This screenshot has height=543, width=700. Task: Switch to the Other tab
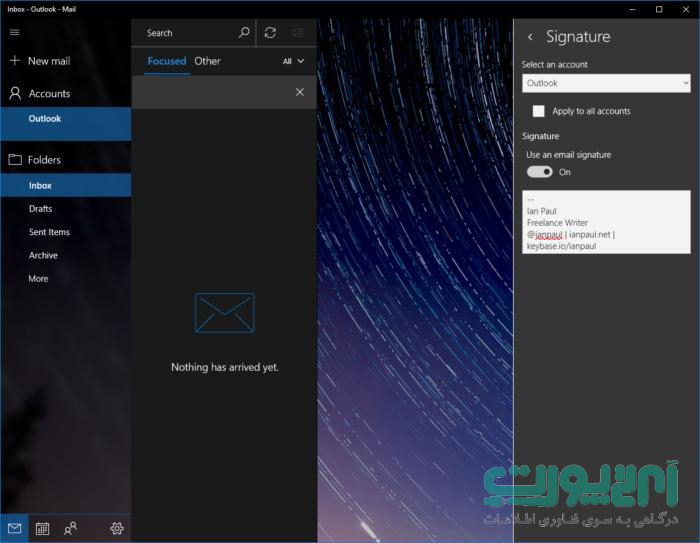tap(207, 61)
